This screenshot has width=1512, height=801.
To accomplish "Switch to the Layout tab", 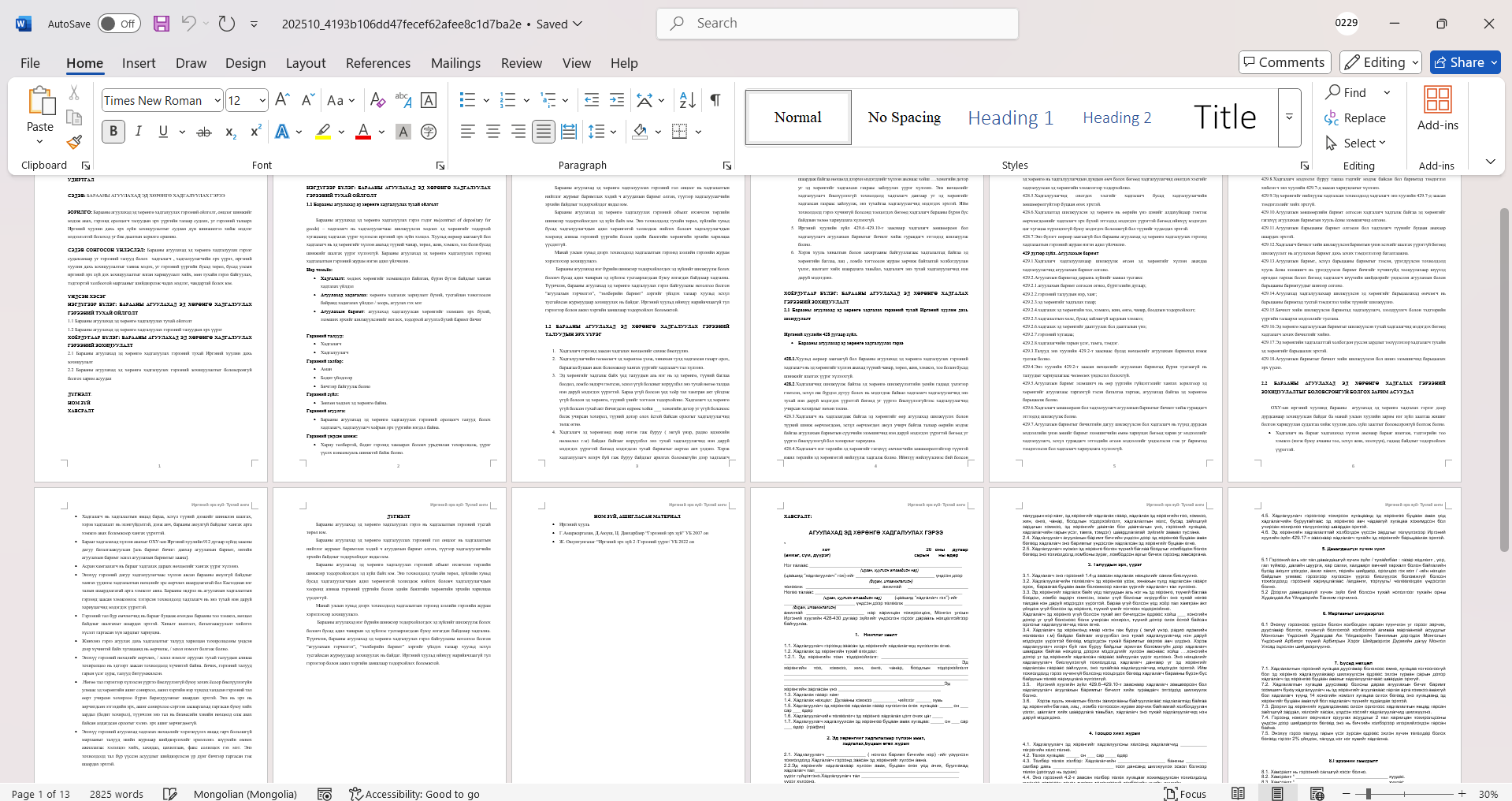I will [305, 63].
